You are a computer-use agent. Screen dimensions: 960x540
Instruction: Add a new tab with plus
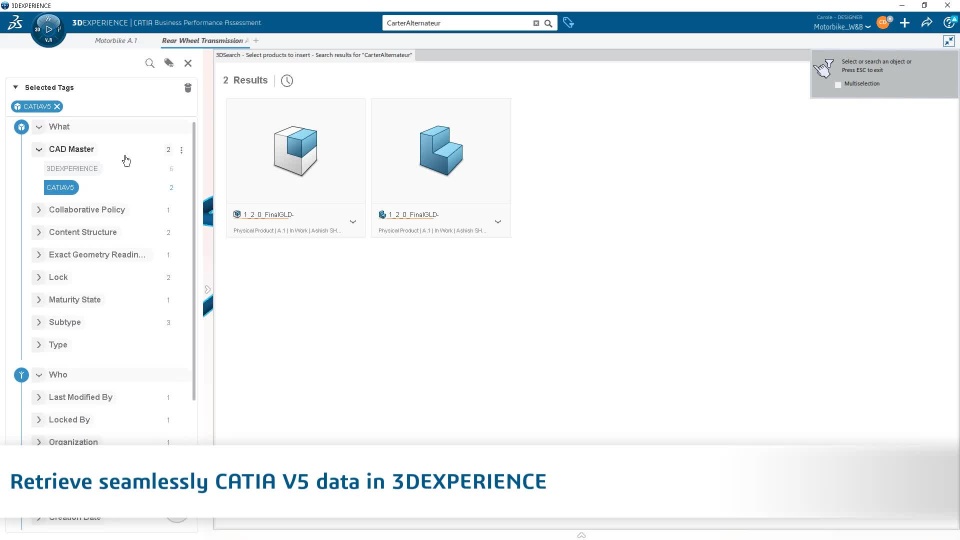[x=256, y=40]
